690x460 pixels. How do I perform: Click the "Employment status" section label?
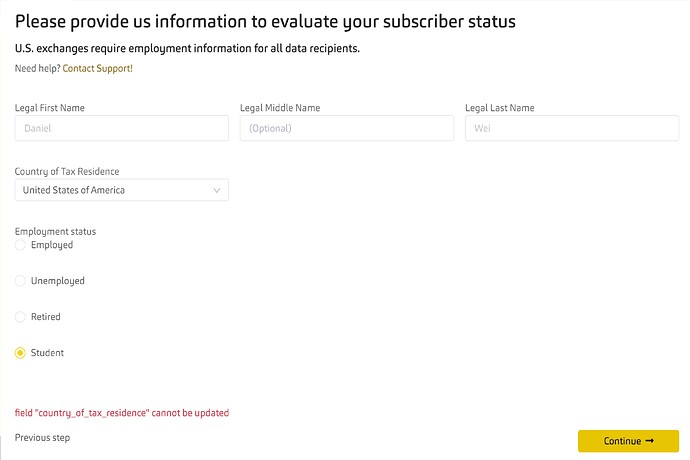click(55, 232)
